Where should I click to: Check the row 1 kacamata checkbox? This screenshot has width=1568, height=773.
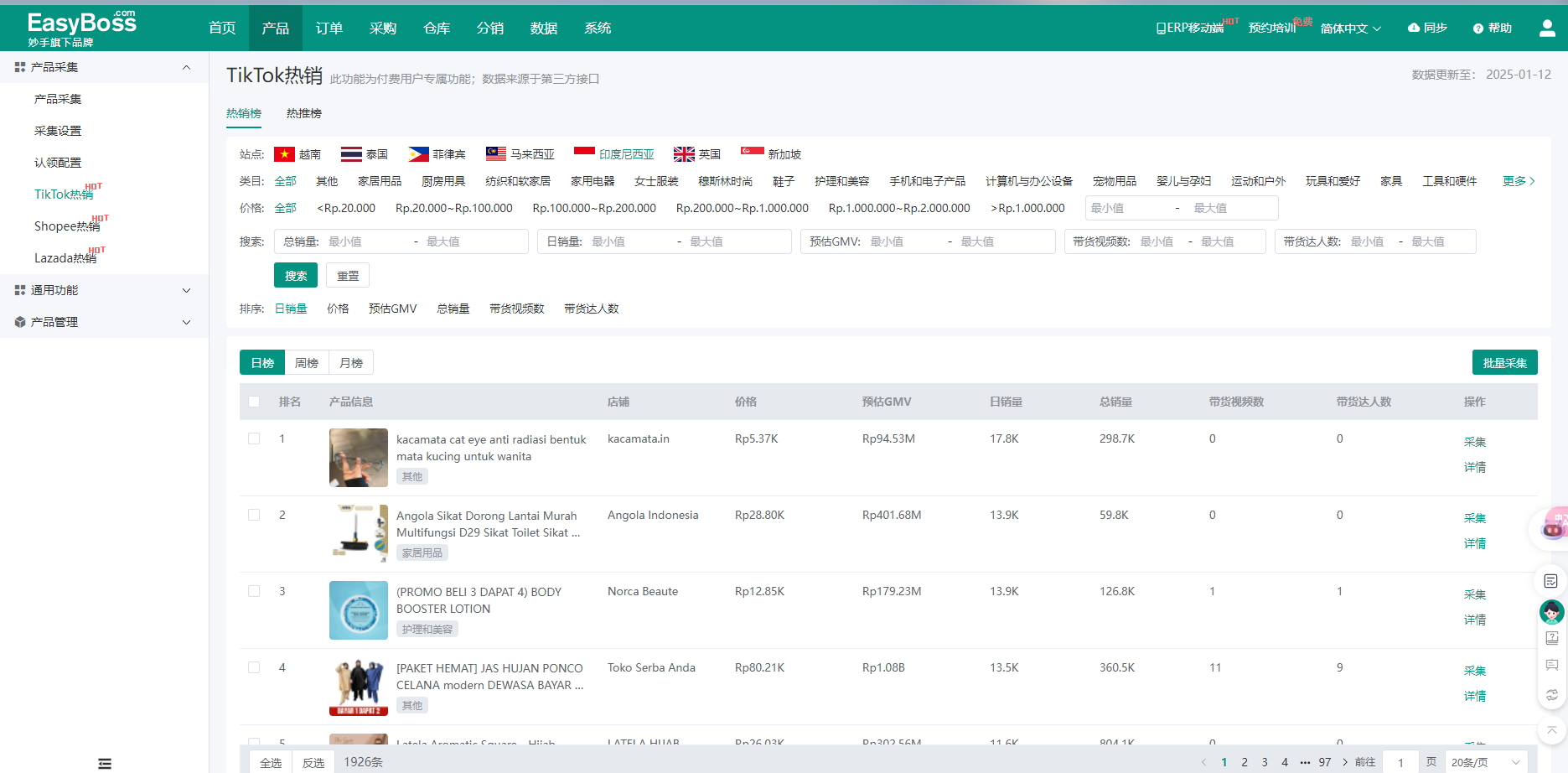pos(254,438)
